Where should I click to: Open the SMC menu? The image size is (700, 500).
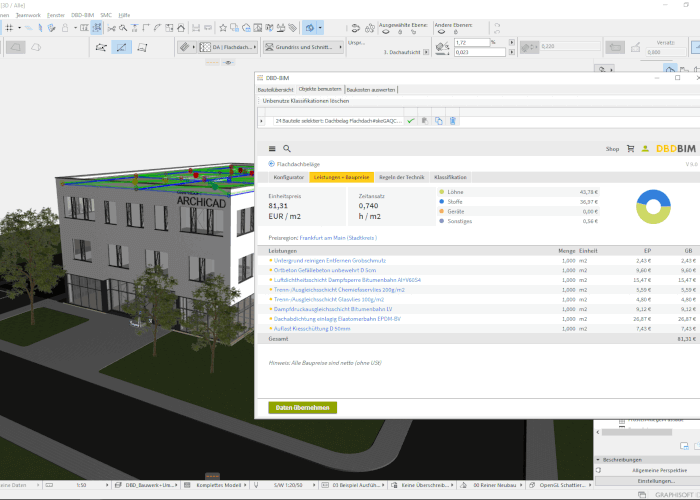[106, 15]
